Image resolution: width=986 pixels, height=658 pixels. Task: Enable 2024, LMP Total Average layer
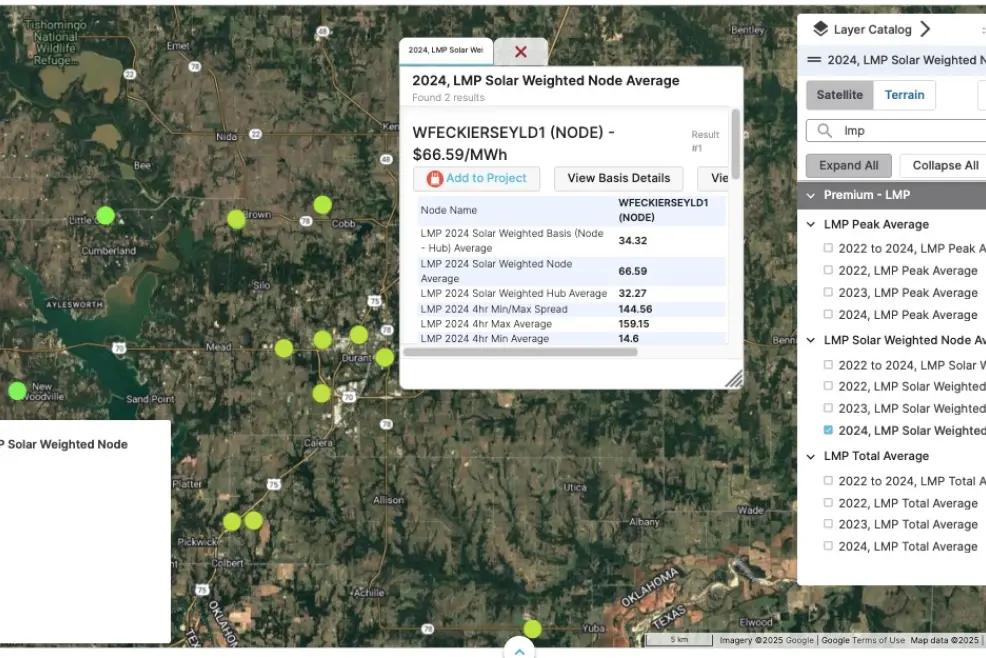[x=828, y=545]
